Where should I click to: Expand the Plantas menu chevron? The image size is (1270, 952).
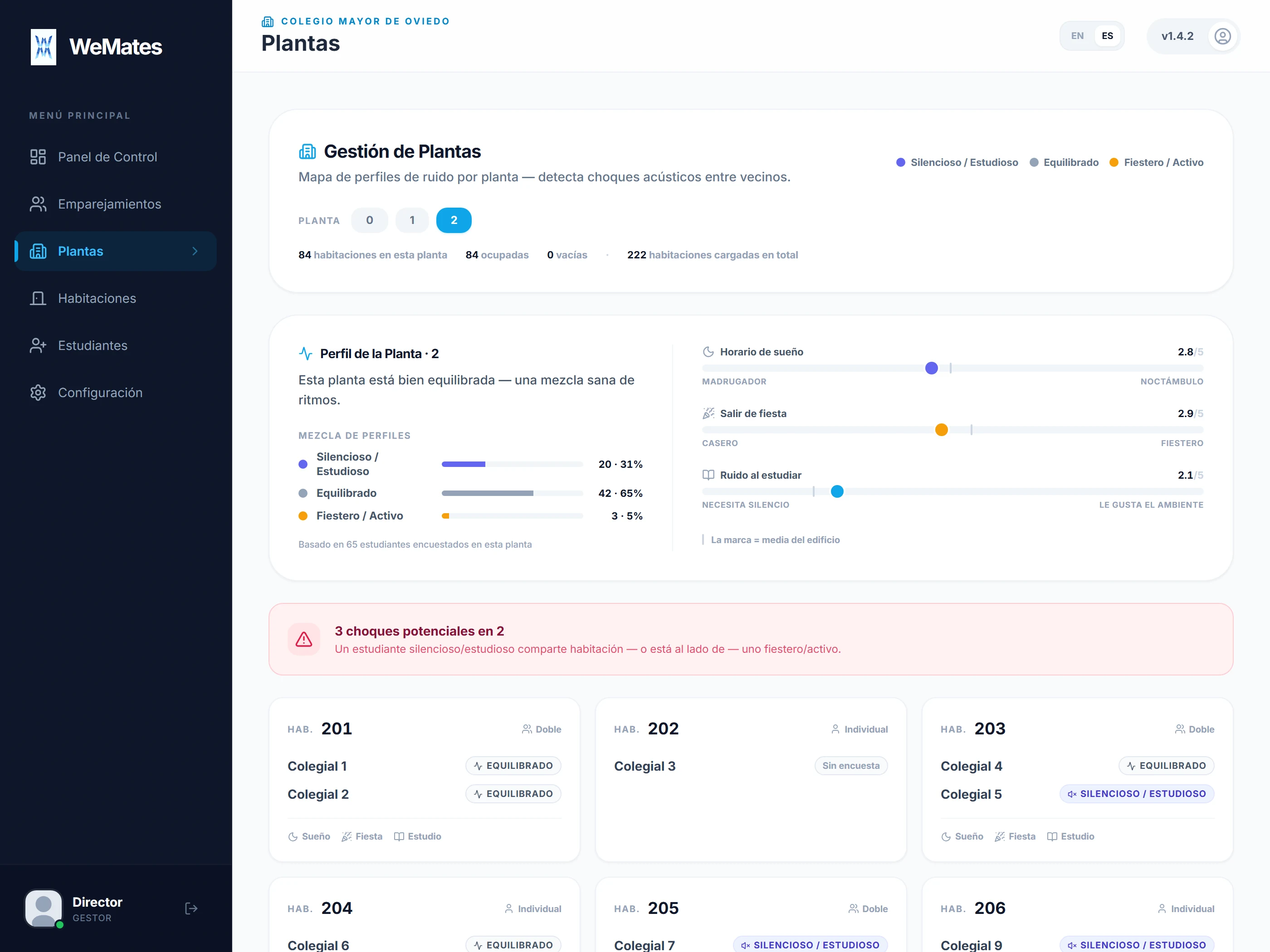(195, 251)
